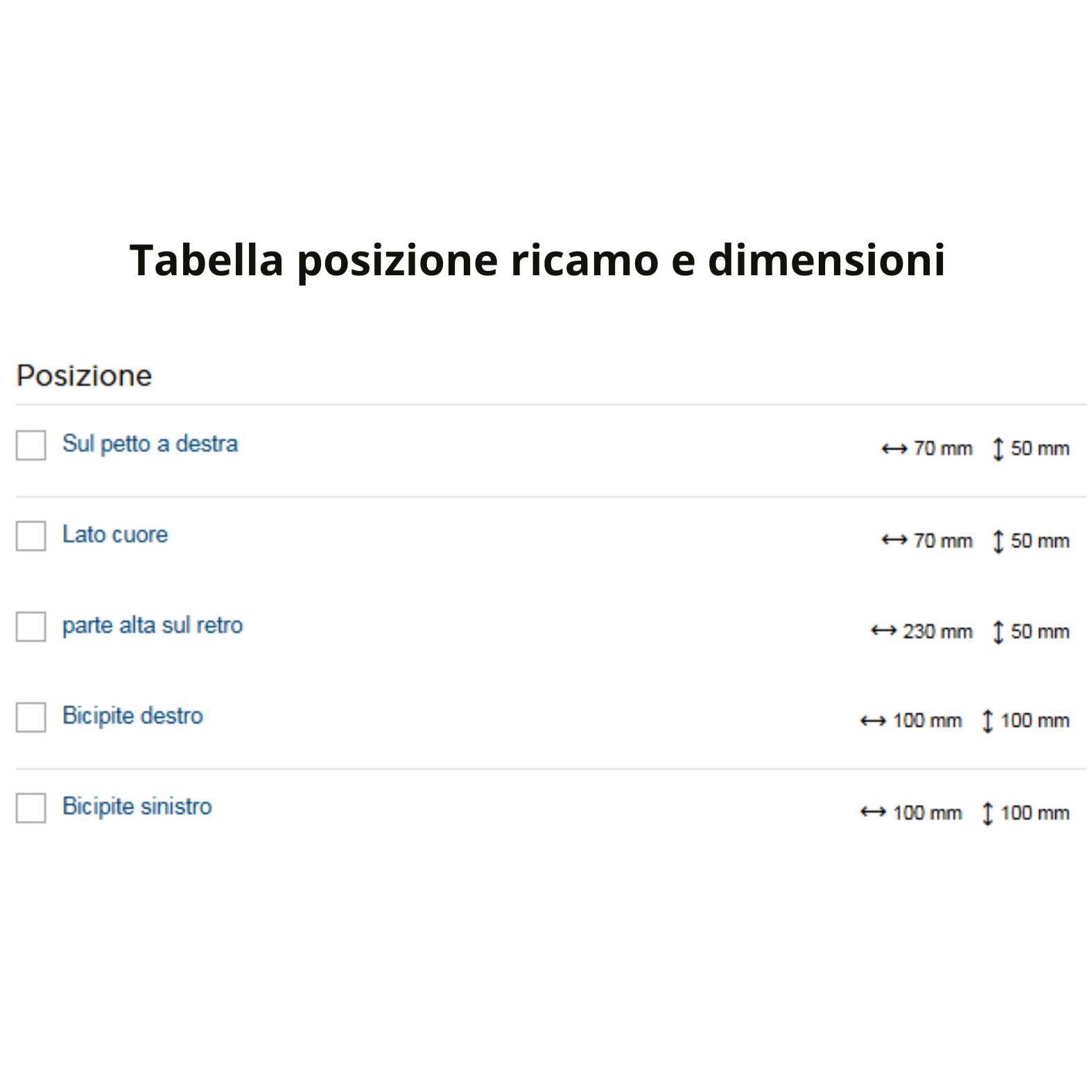Open the 'parte alta sul retro' link

153,625
